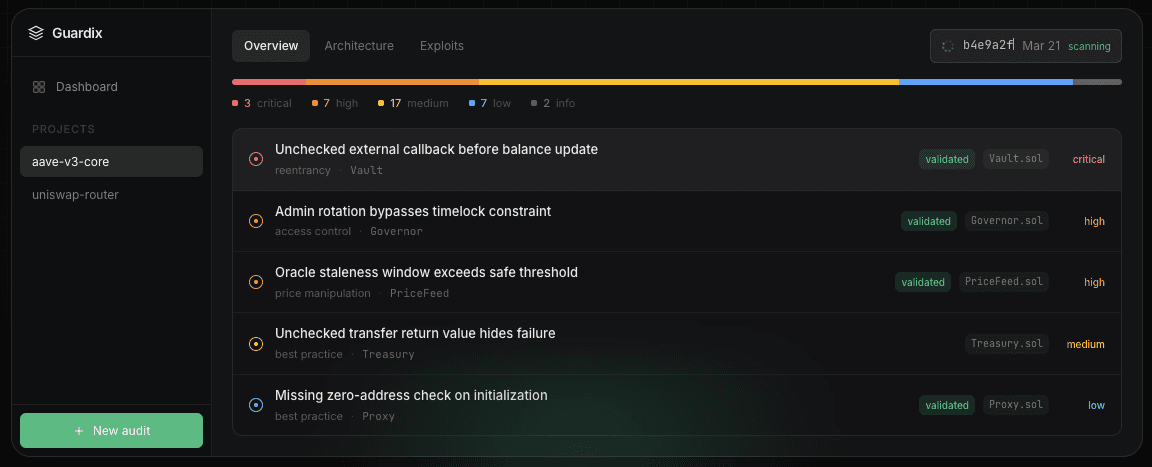Select the Overview tab

tap(271, 46)
